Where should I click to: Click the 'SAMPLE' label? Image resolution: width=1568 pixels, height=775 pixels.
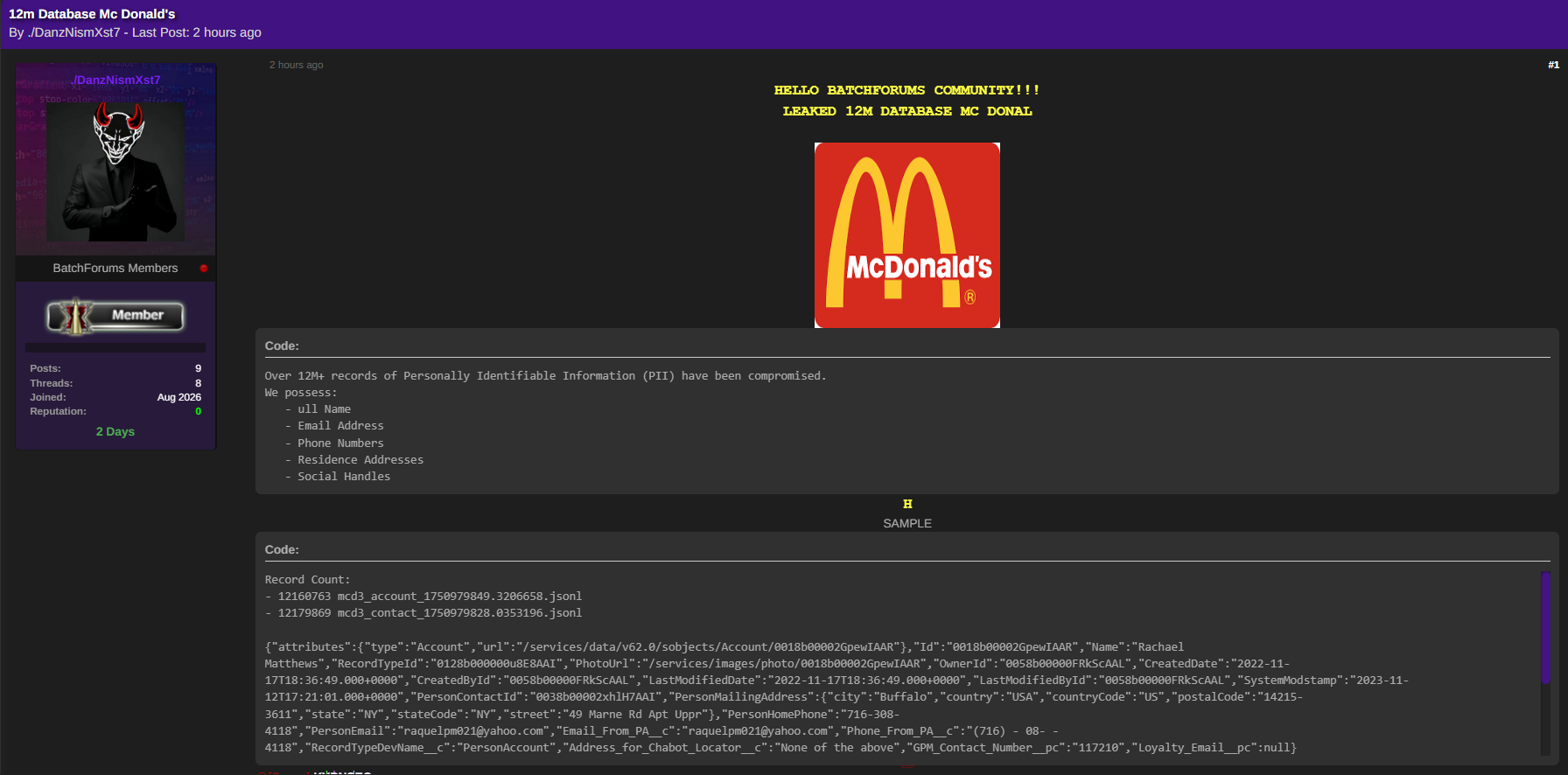click(x=907, y=523)
